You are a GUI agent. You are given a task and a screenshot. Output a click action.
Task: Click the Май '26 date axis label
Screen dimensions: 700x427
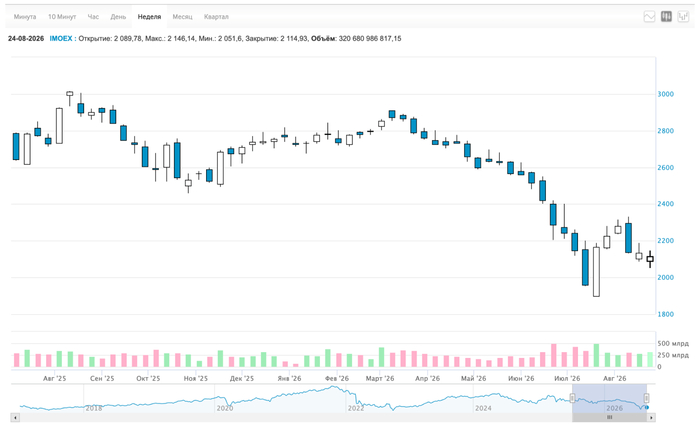click(x=473, y=378)
